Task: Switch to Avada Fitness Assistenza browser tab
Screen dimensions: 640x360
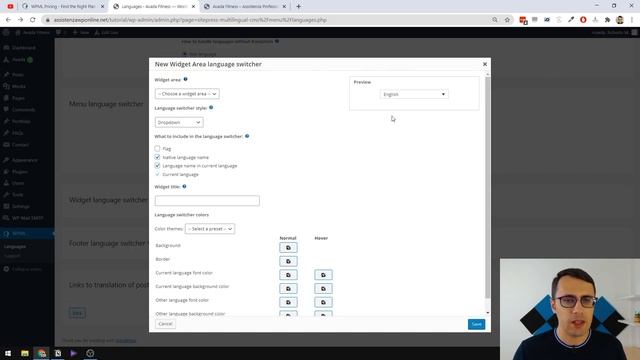Action: pos(245,7)
